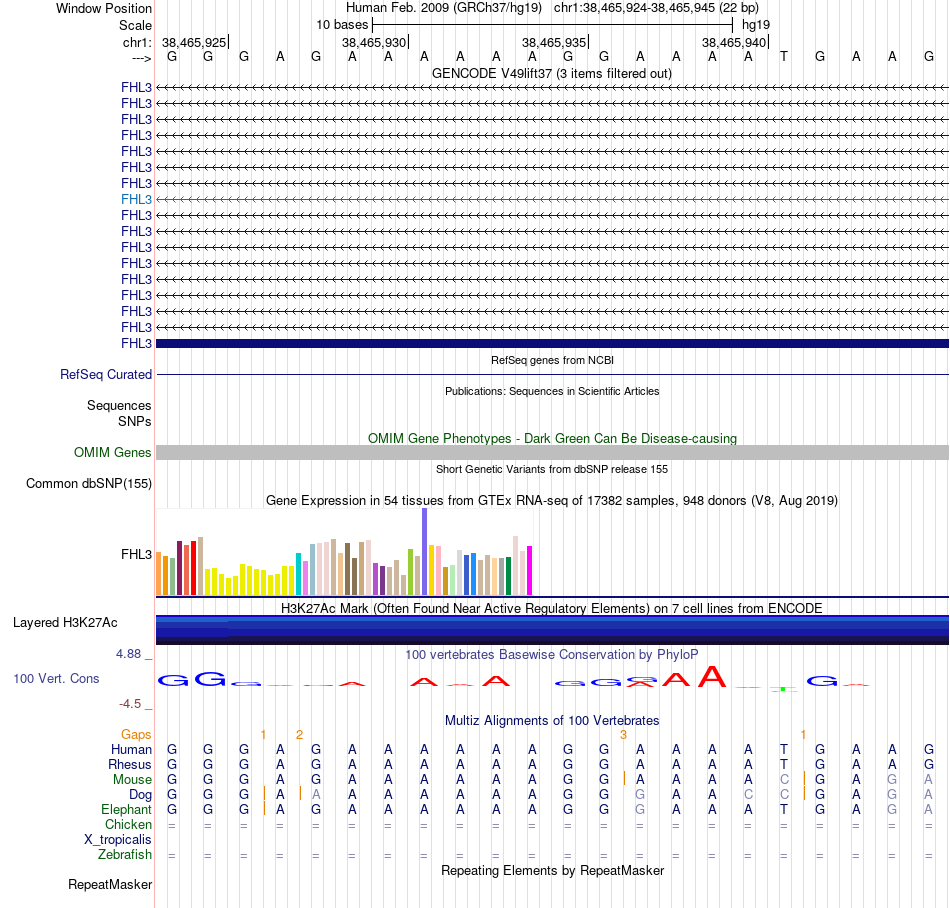Click the 10 bases scale text

click(342, 25)
